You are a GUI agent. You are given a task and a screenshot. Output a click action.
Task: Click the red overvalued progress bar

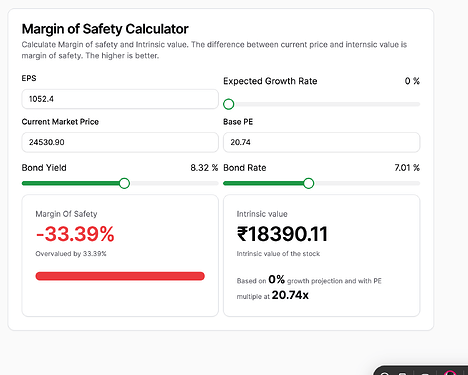[120, 276]
